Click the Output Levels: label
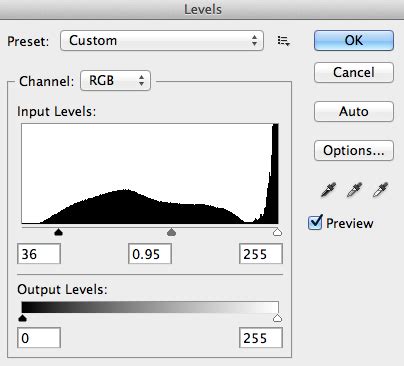The width and height of the screenshot is (404, 366). pos(62,289)
